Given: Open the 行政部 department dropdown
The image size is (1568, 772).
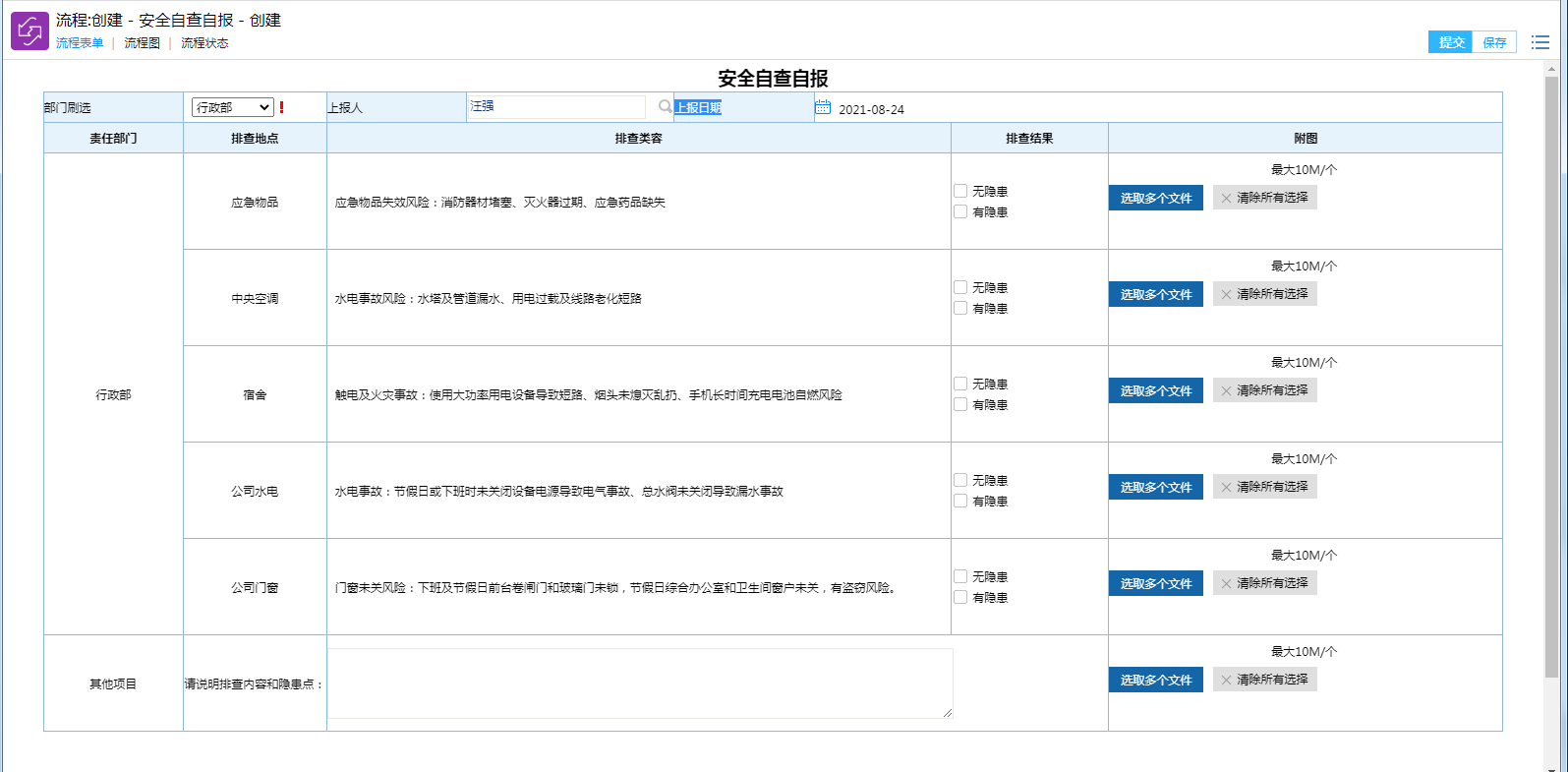Looking at the screenshot, I should click(x=232, y=107).
